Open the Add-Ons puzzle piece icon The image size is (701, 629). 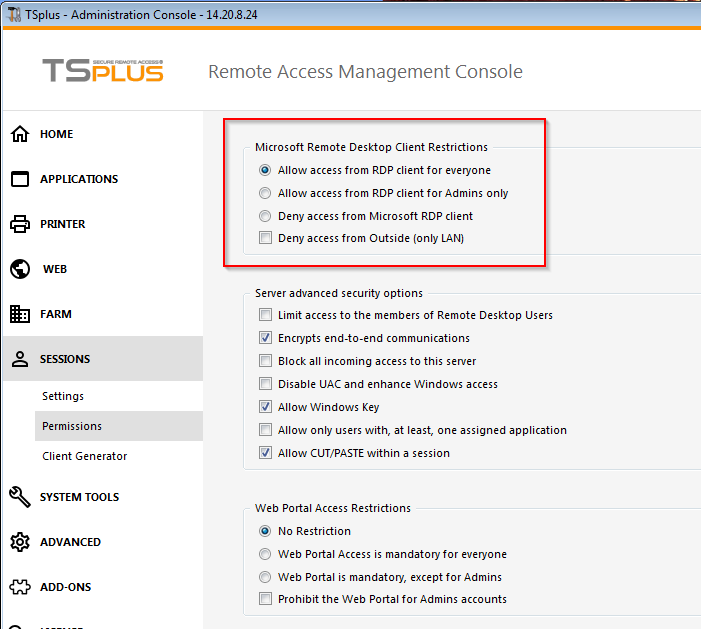tap(20, 587)
